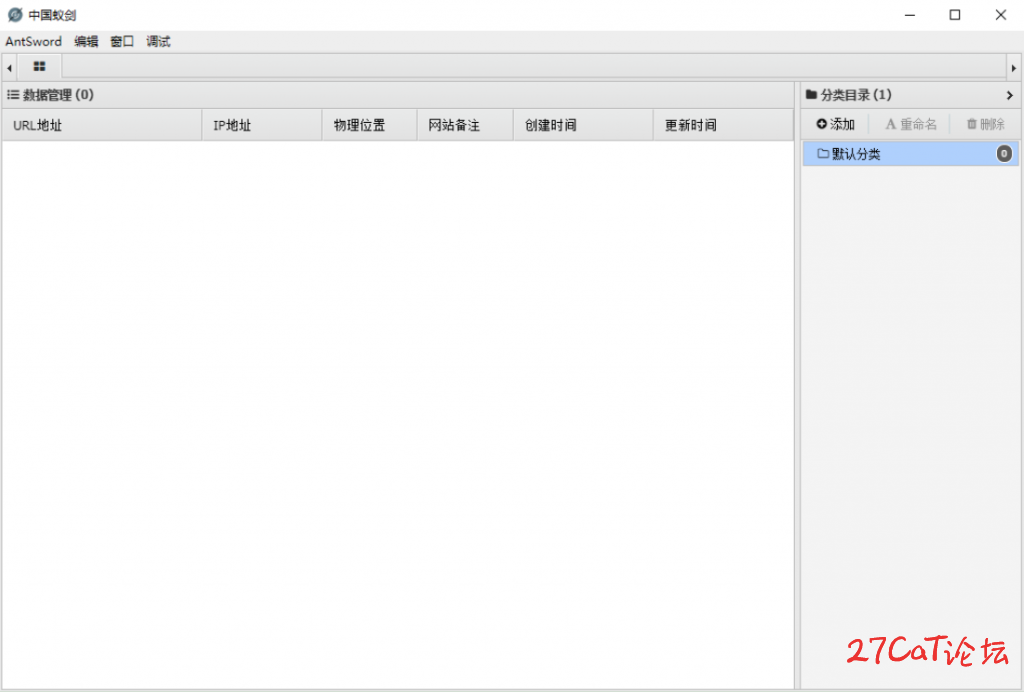Click the 重命名 button
The height and width of the screenshot is (692, 1024).
click(910, 124)
